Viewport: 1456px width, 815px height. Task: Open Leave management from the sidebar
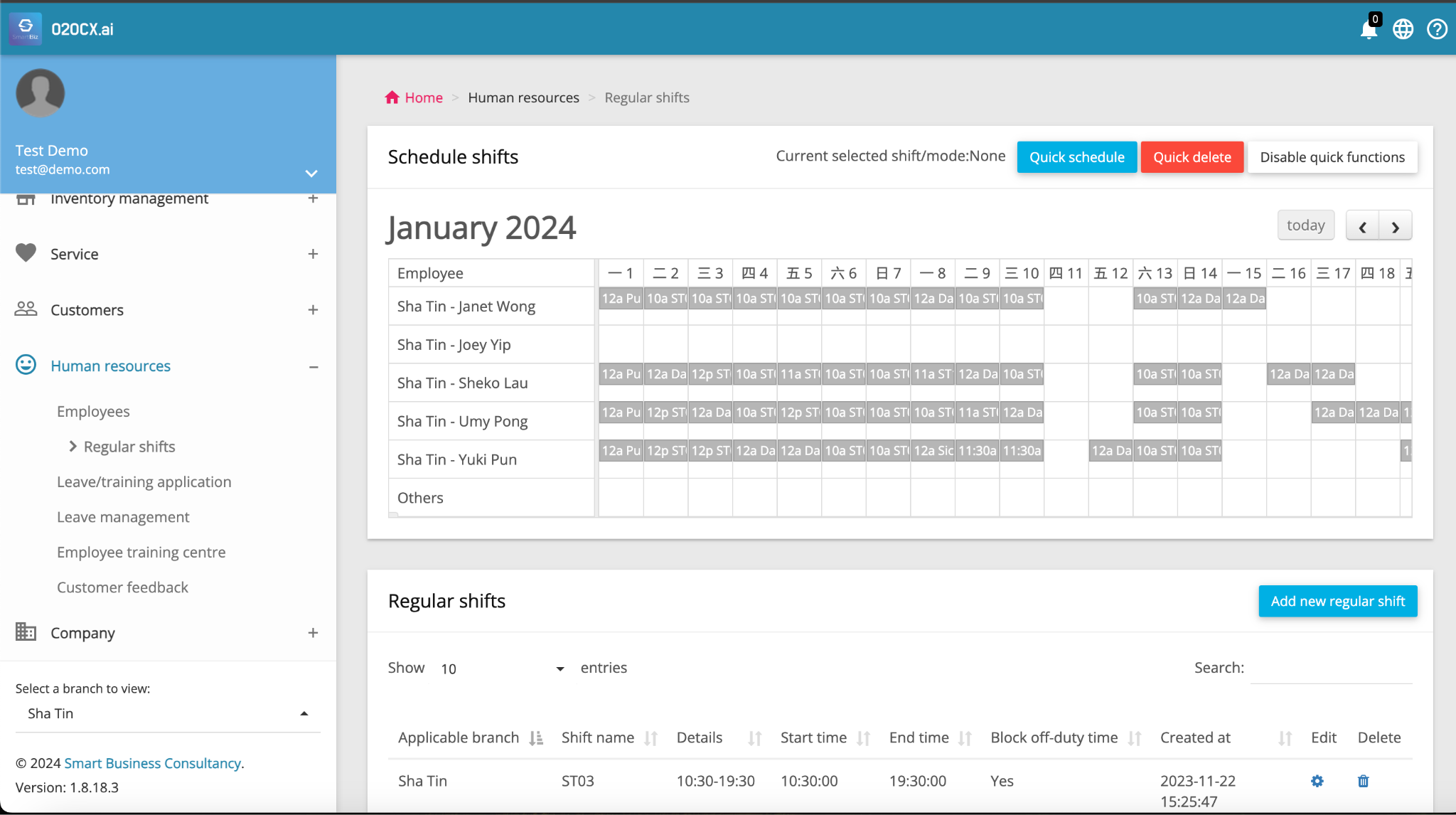click(x=123, y=516)
